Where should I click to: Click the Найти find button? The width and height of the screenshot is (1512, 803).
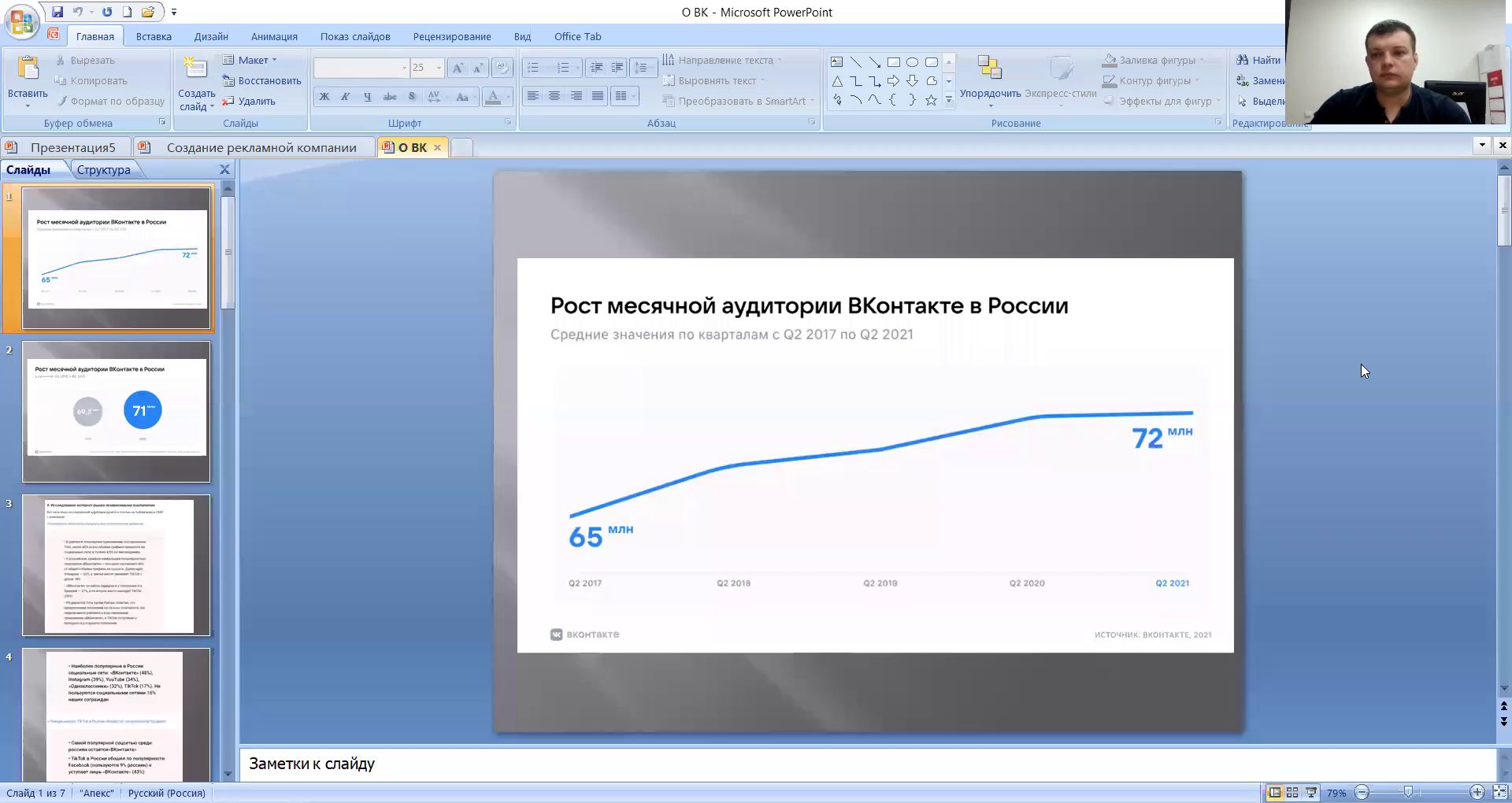pyautogui.click(x=1259, y=60)
